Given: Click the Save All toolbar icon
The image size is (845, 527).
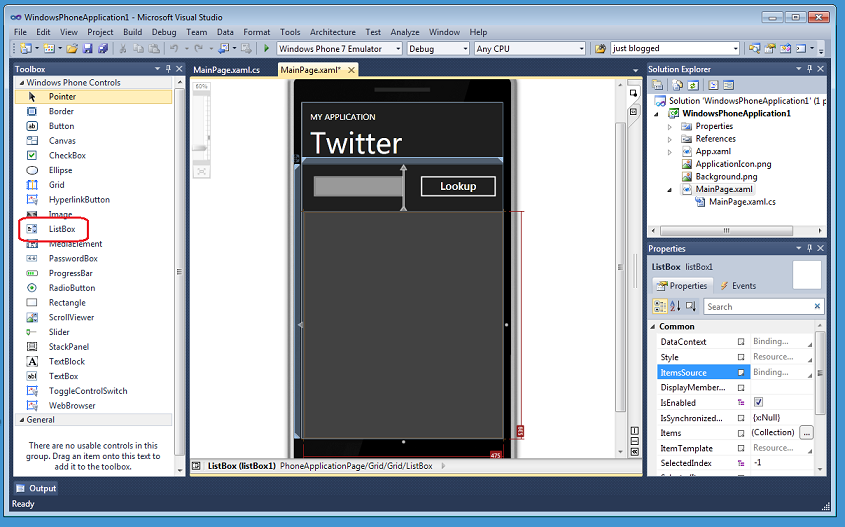Looking at the screenshot, I should coord(102,48).
